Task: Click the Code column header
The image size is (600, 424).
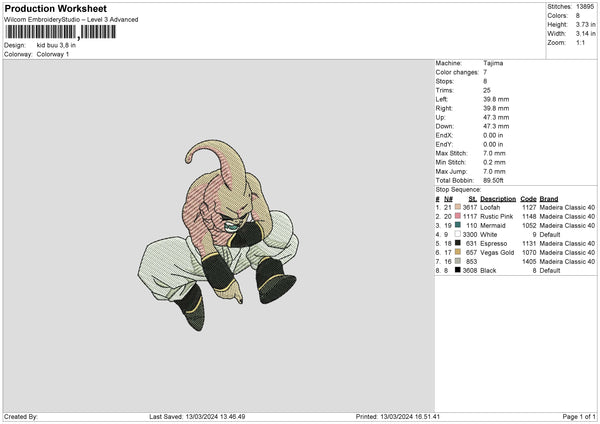Action: click(528, 199)
